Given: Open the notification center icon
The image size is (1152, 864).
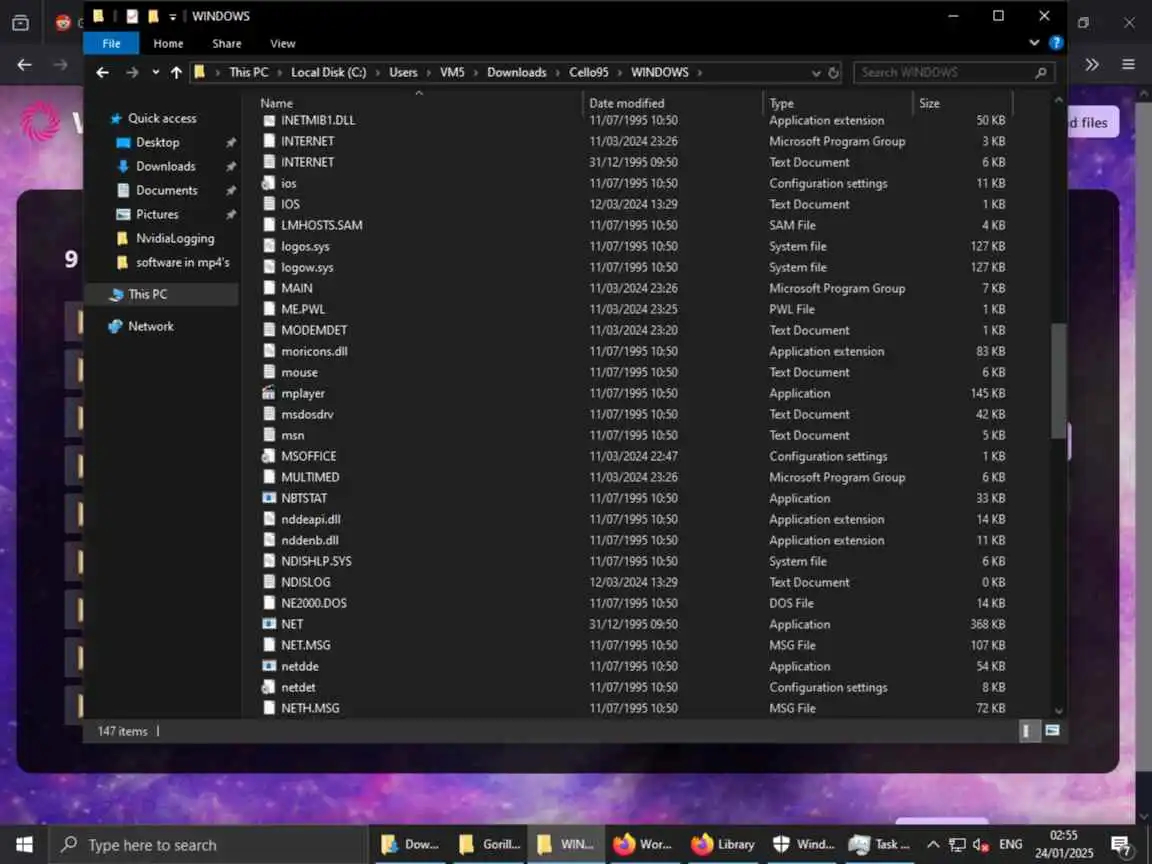Looking at the screenshot, I should [x=1121, y=846].
